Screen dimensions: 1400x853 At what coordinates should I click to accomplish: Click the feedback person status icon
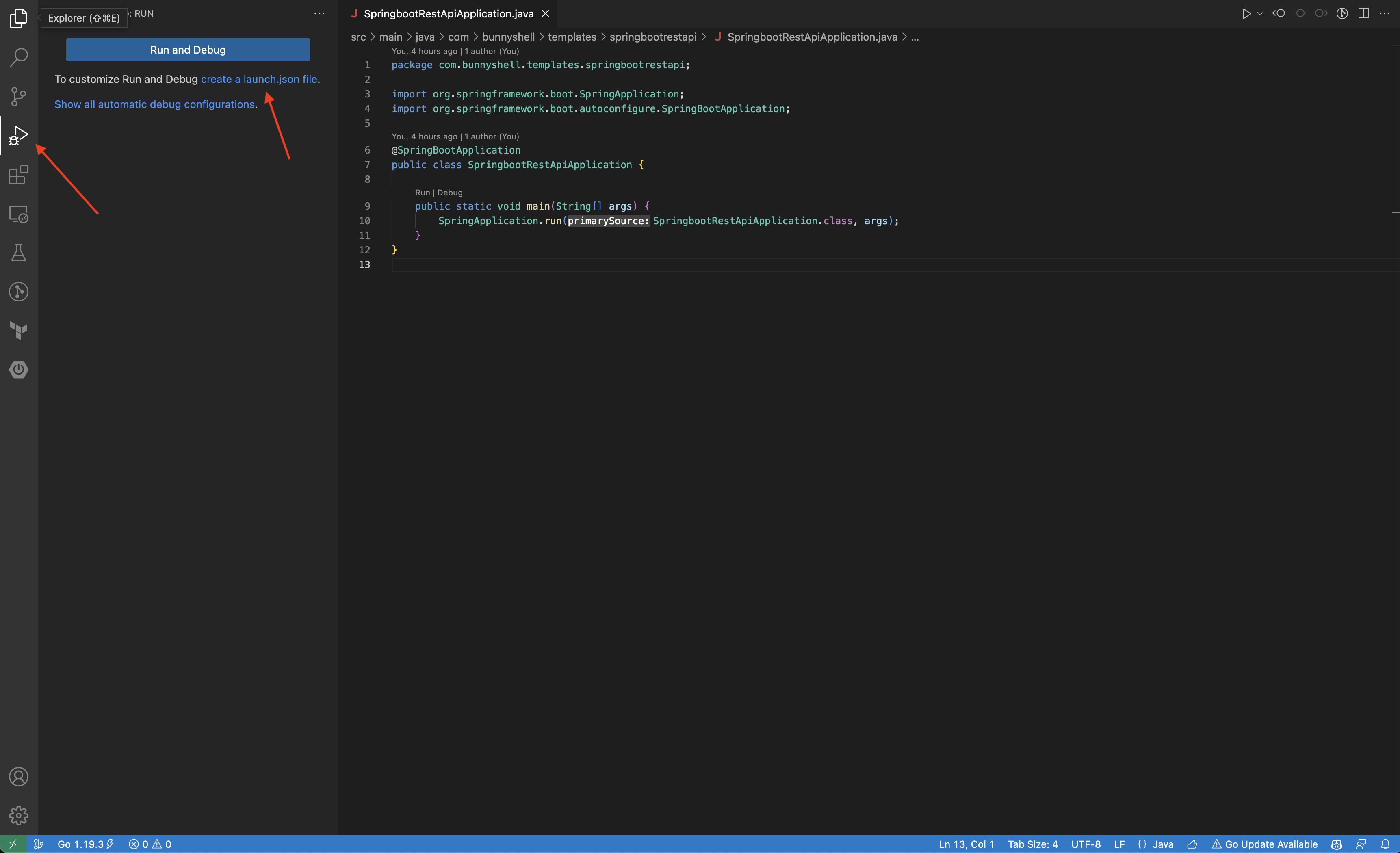click(1361, 844)
